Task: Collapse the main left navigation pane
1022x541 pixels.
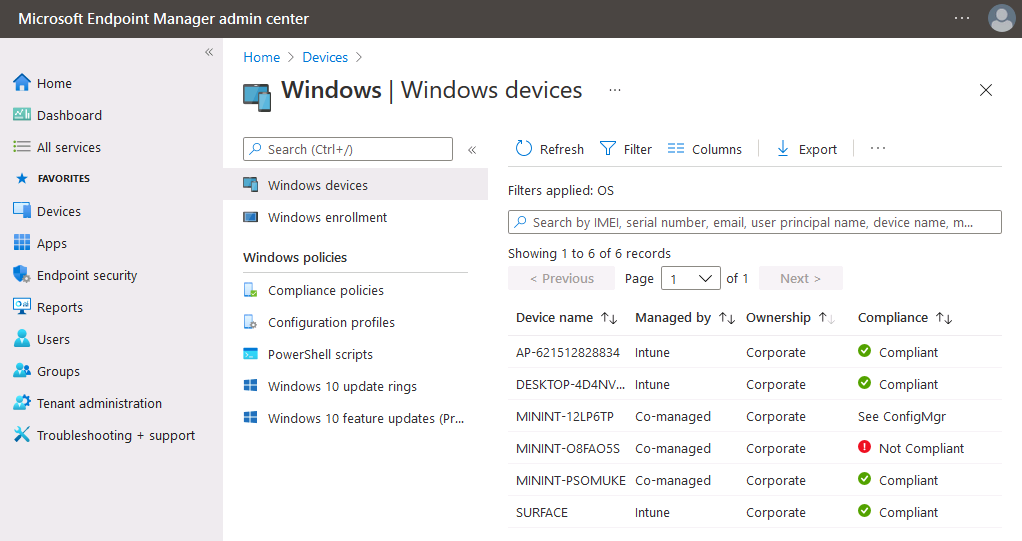Action: click(x=209, y=52)
